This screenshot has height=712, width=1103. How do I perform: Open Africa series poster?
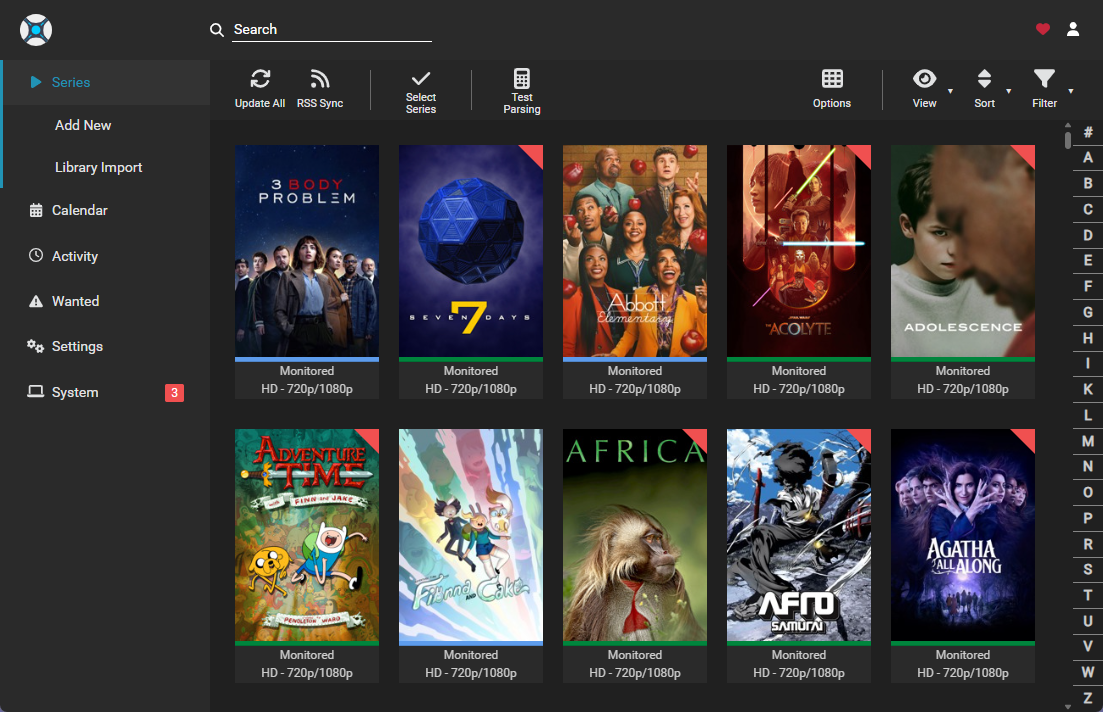pyautogui.click(x=635, y=535)
